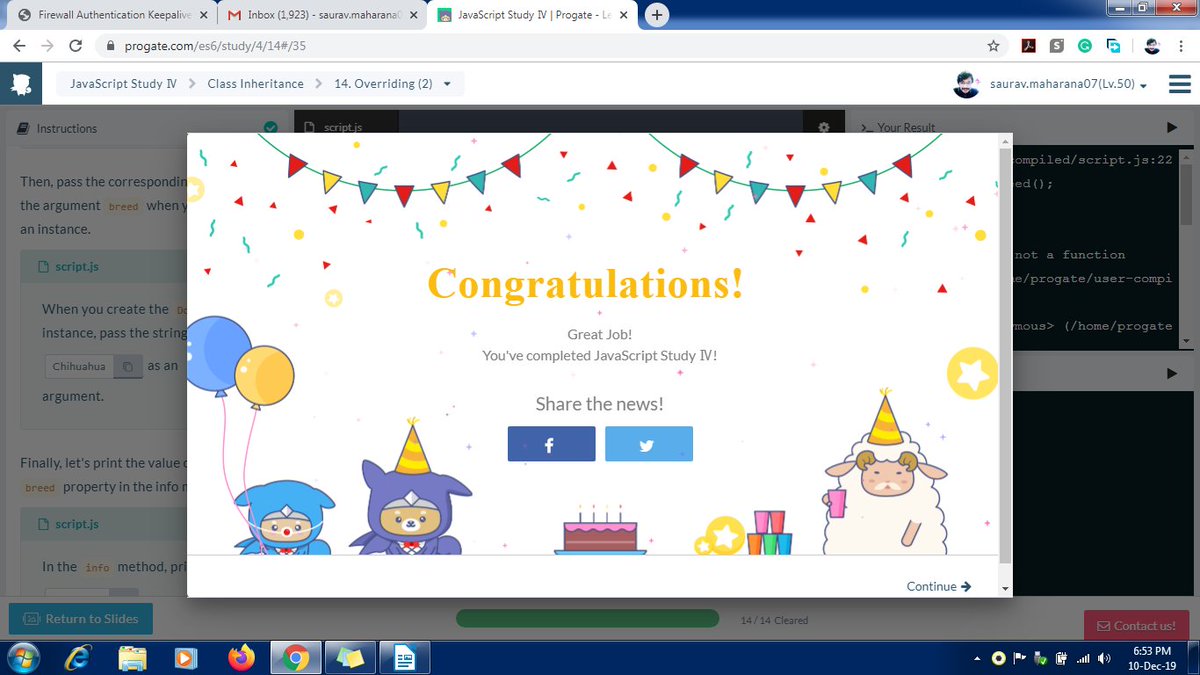Open the hamburger menu in the Progate header
1200x675 pixels.
[1180, 84]
